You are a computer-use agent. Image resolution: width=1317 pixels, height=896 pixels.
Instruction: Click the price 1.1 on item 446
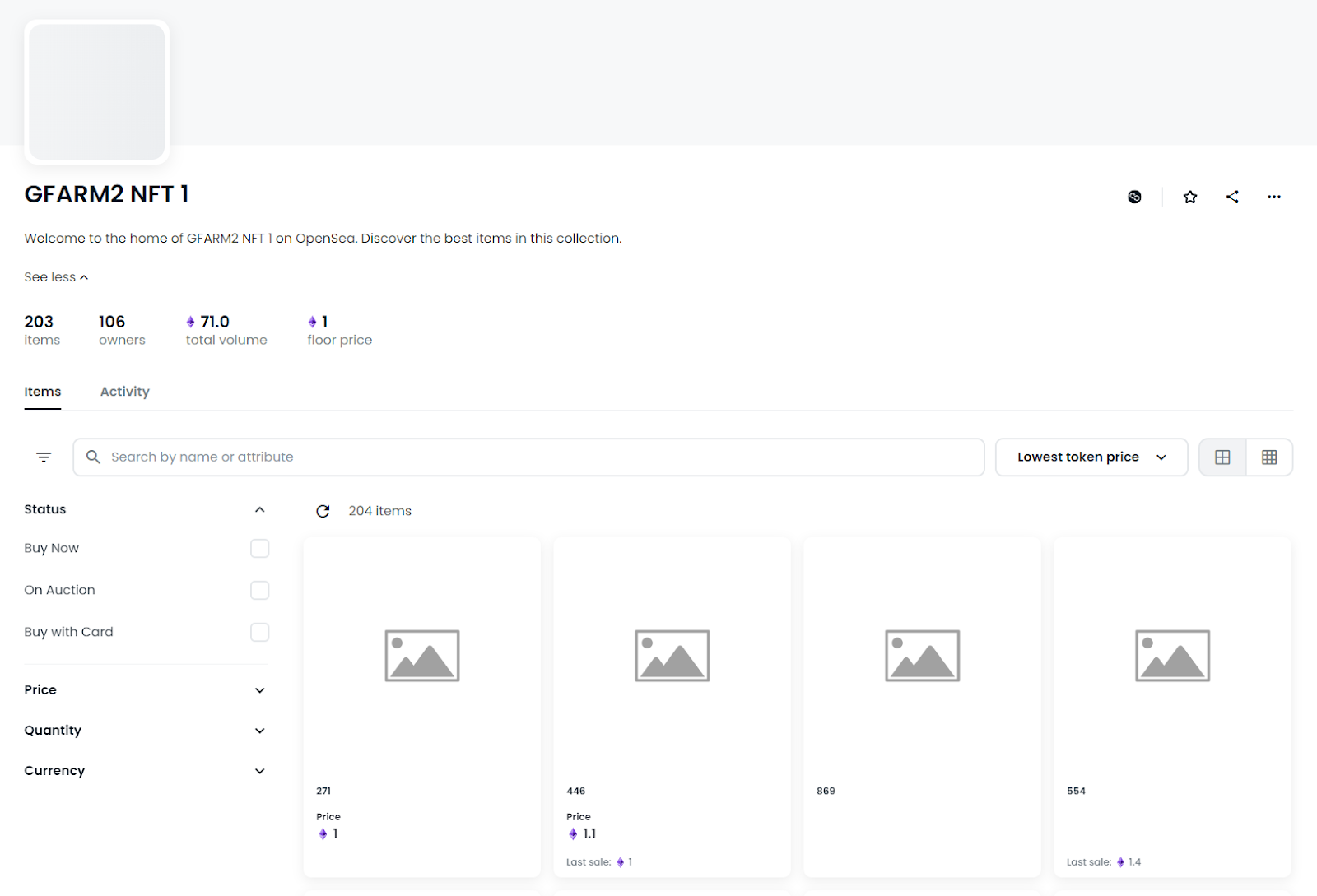tap(581, 833)
